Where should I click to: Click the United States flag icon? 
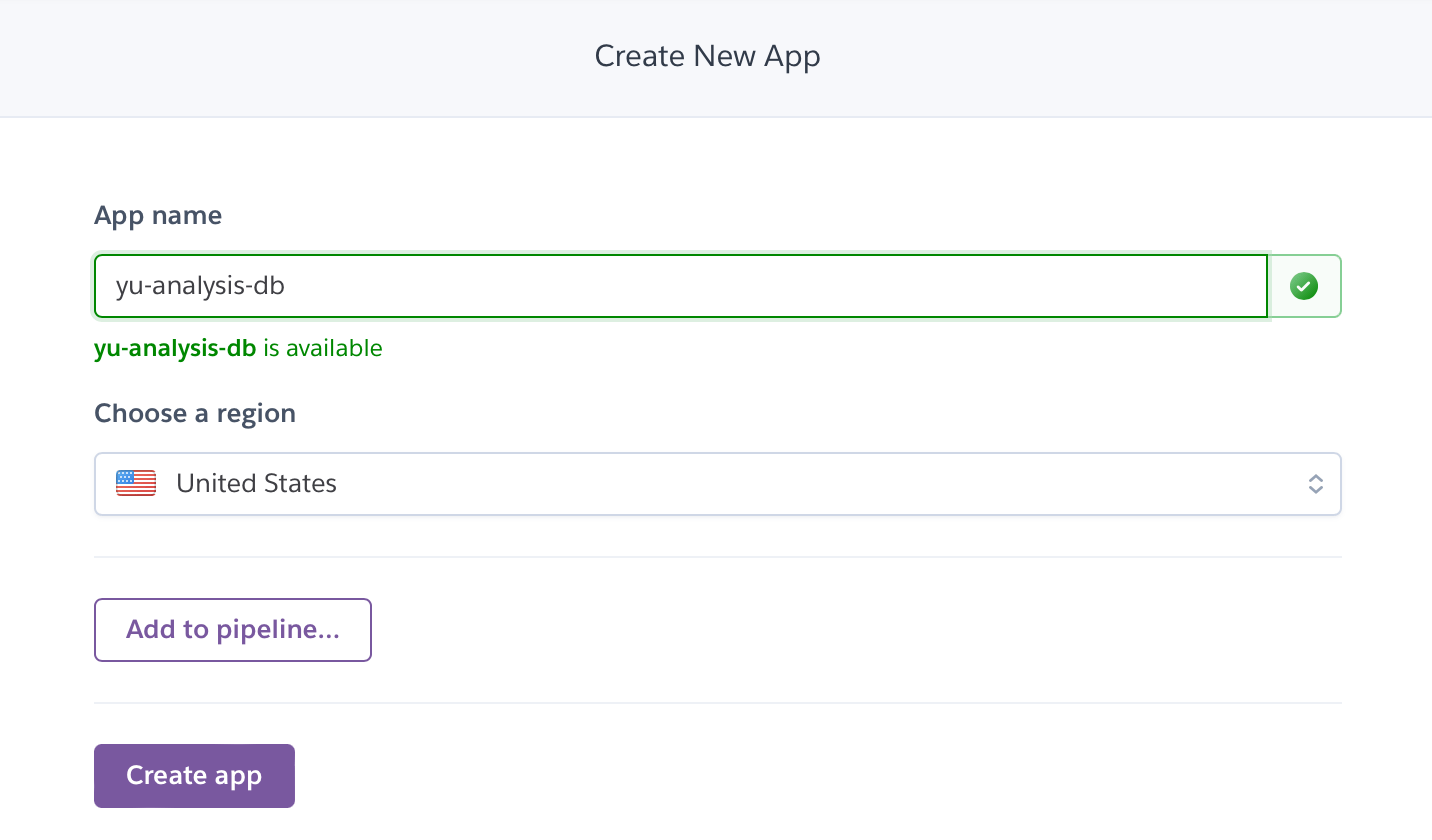[136, 484]
